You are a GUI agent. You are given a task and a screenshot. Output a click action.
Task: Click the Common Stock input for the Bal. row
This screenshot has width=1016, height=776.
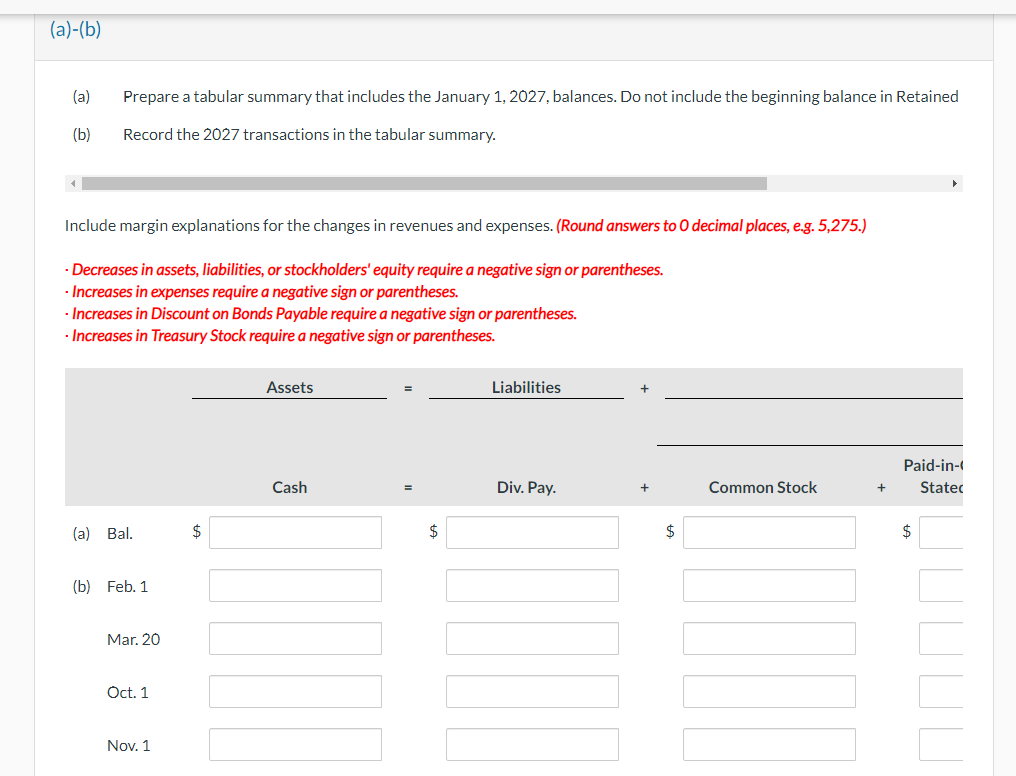pos(769,532)
